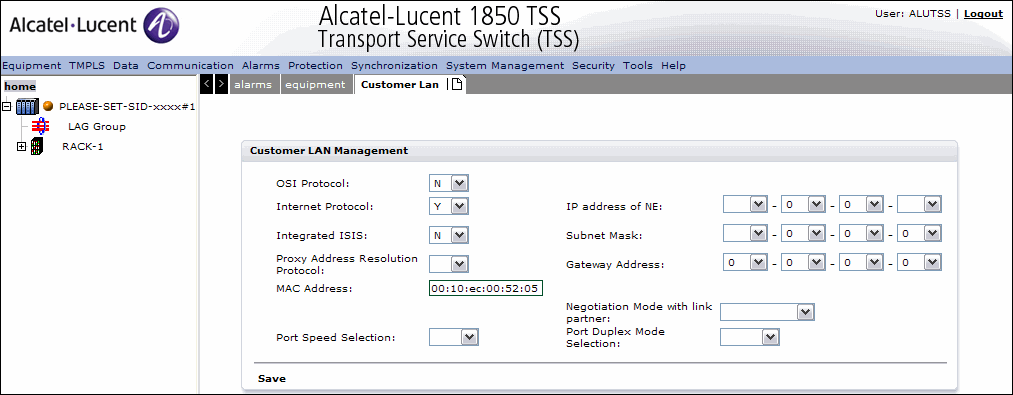Select RACK-1 tree item
The image size is (1013, 395).
(83, 146)
